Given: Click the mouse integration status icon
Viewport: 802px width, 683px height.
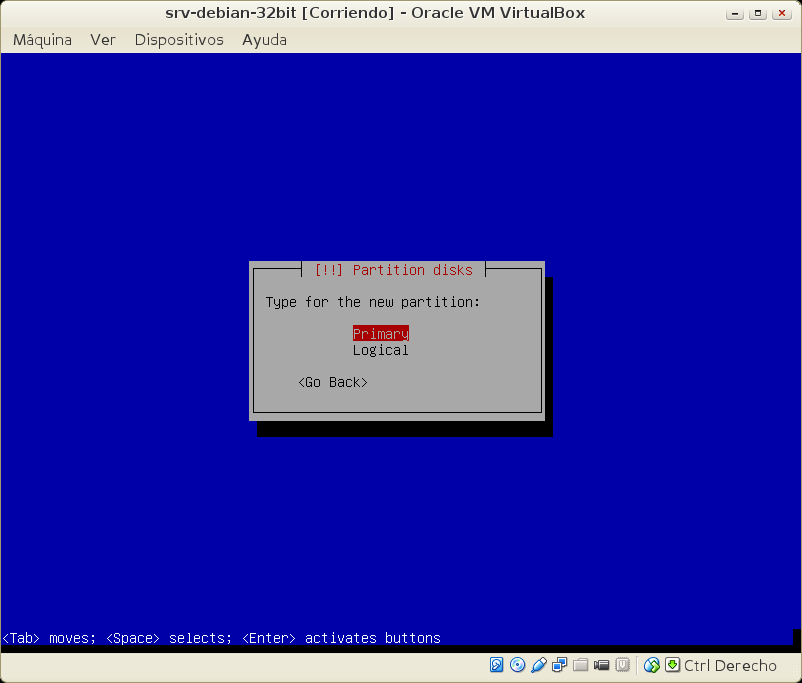Looking at the screenshot, I should tap(652, 665).
